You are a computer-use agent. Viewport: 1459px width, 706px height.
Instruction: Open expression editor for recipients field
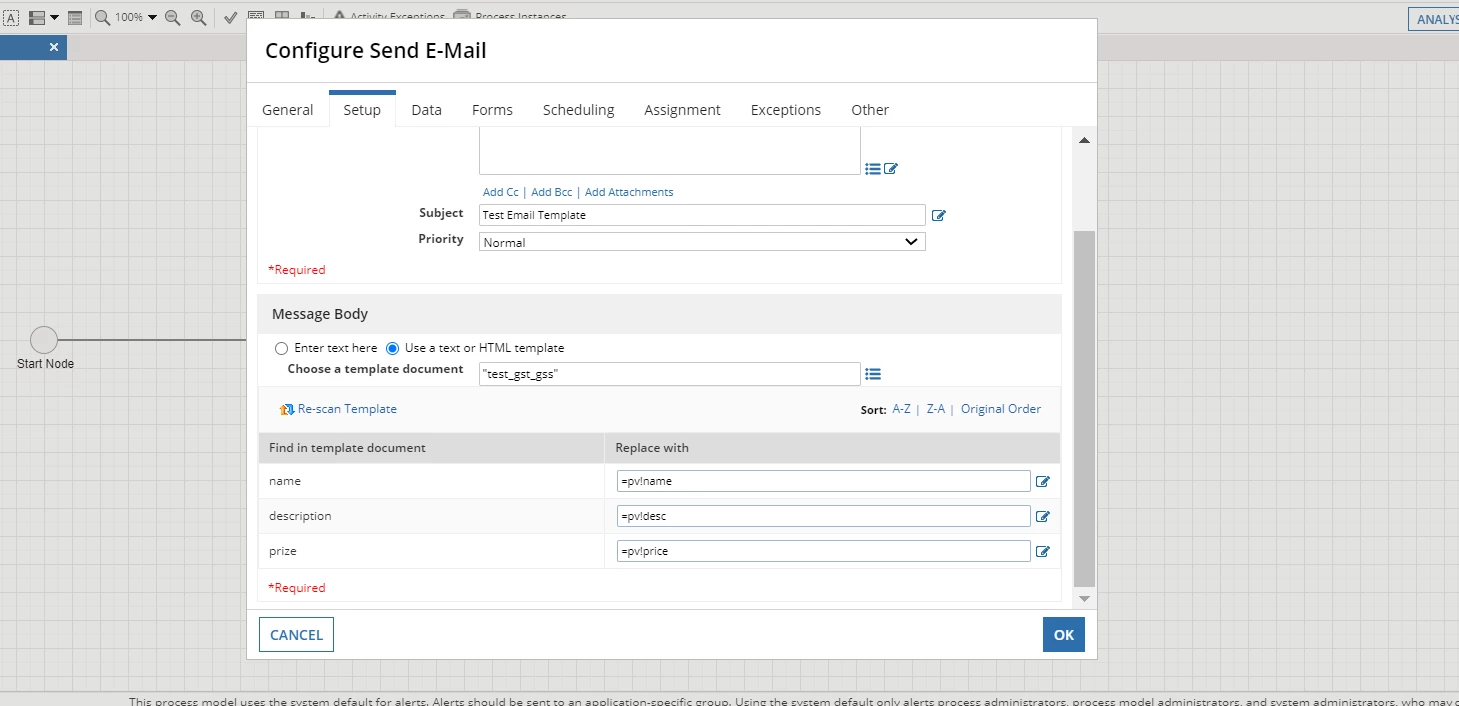click(x=891, y=169)
